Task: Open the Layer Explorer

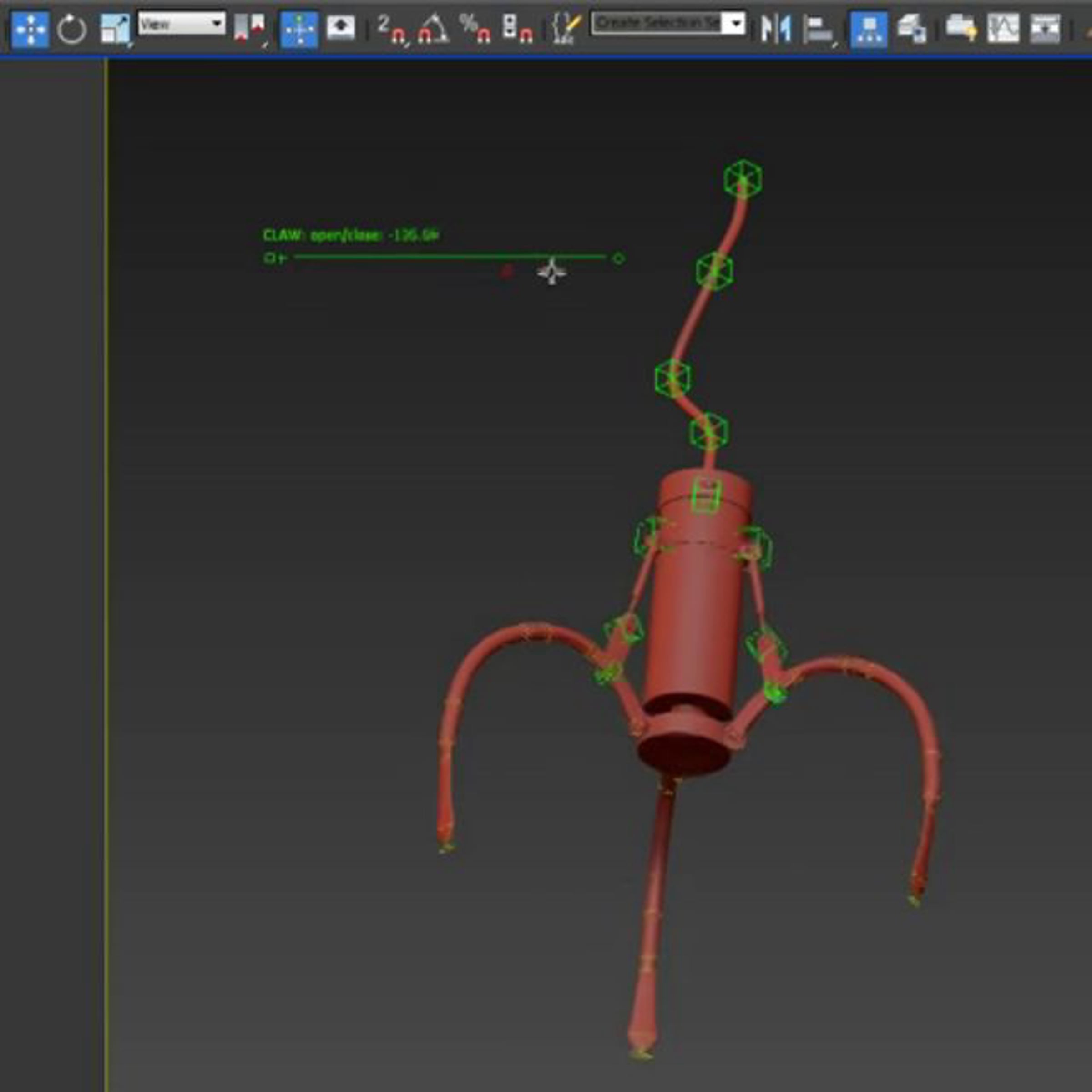Action: tap(911, 30)
